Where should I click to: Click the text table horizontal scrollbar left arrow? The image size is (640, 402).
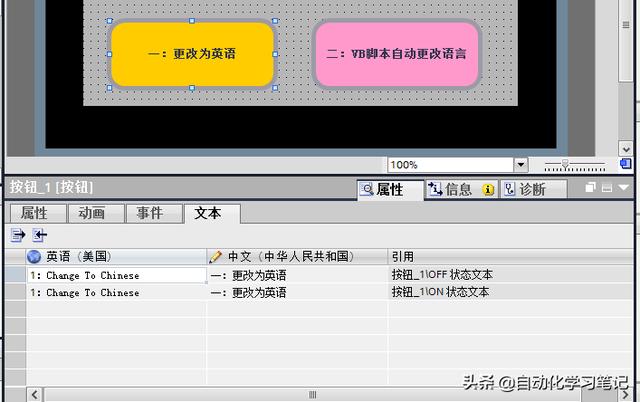(x=35, y=395)
